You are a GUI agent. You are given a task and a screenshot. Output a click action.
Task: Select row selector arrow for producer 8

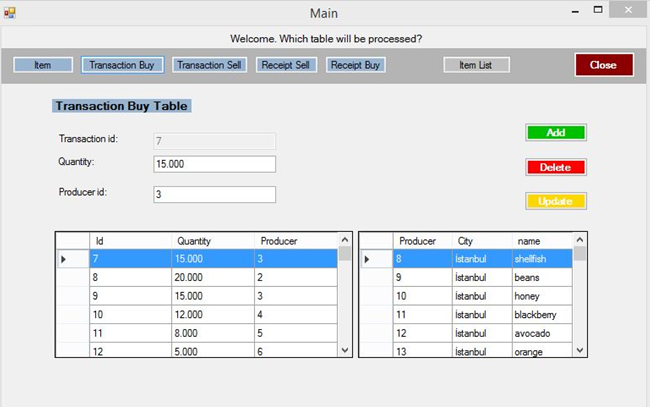[376, 259]
